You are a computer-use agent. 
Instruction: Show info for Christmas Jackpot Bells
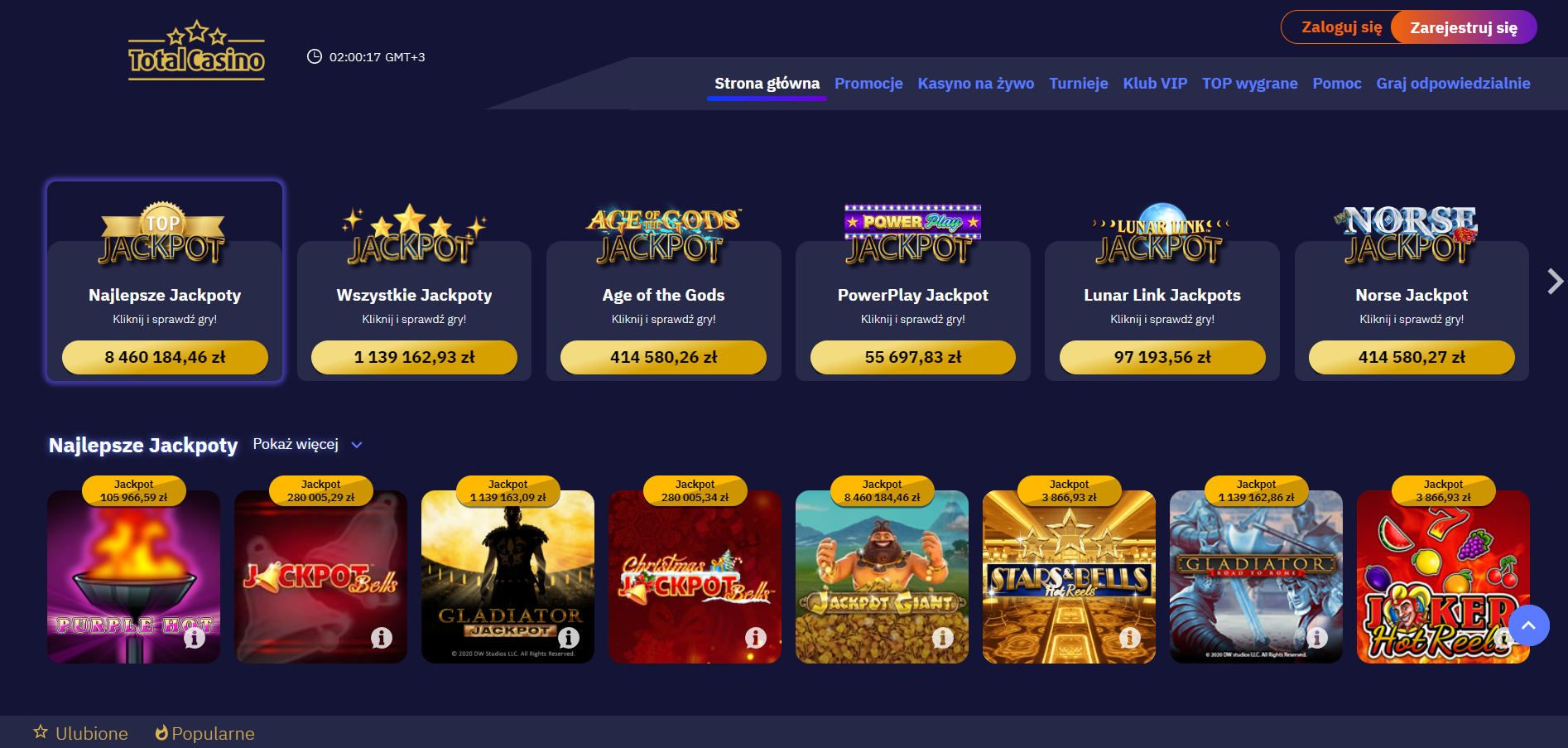(x=756, y=638)
